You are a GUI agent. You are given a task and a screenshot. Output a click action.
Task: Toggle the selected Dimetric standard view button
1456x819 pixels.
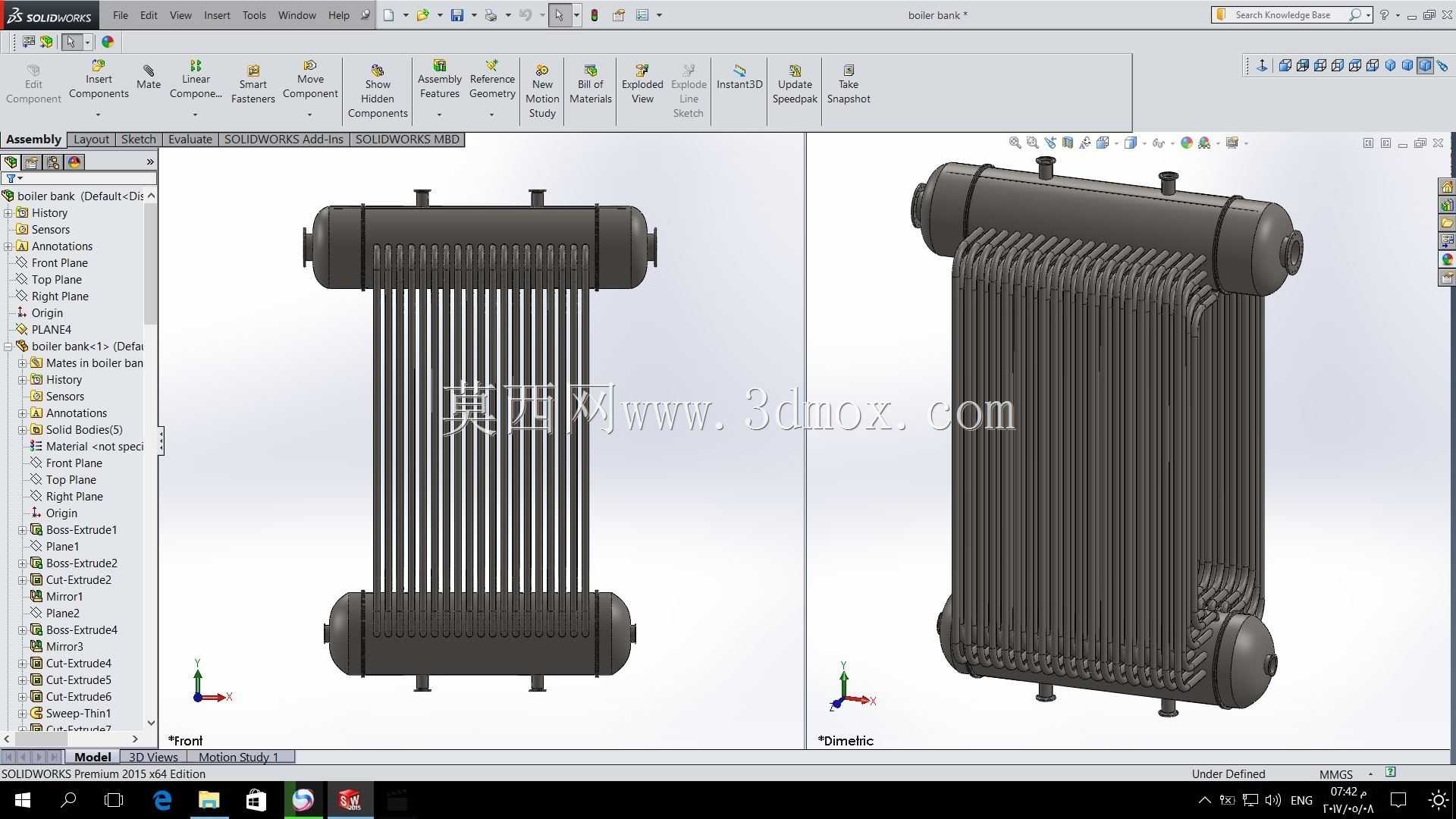1425,66
